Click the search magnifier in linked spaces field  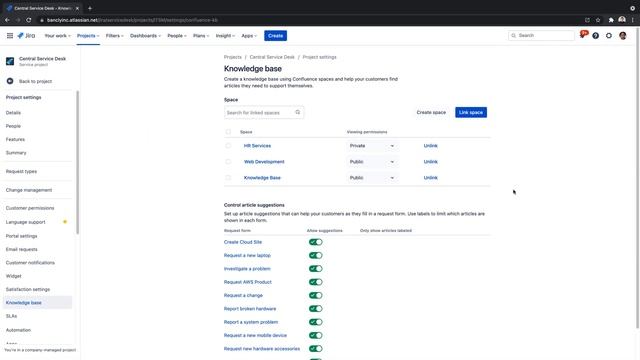[x=298, y=112]
